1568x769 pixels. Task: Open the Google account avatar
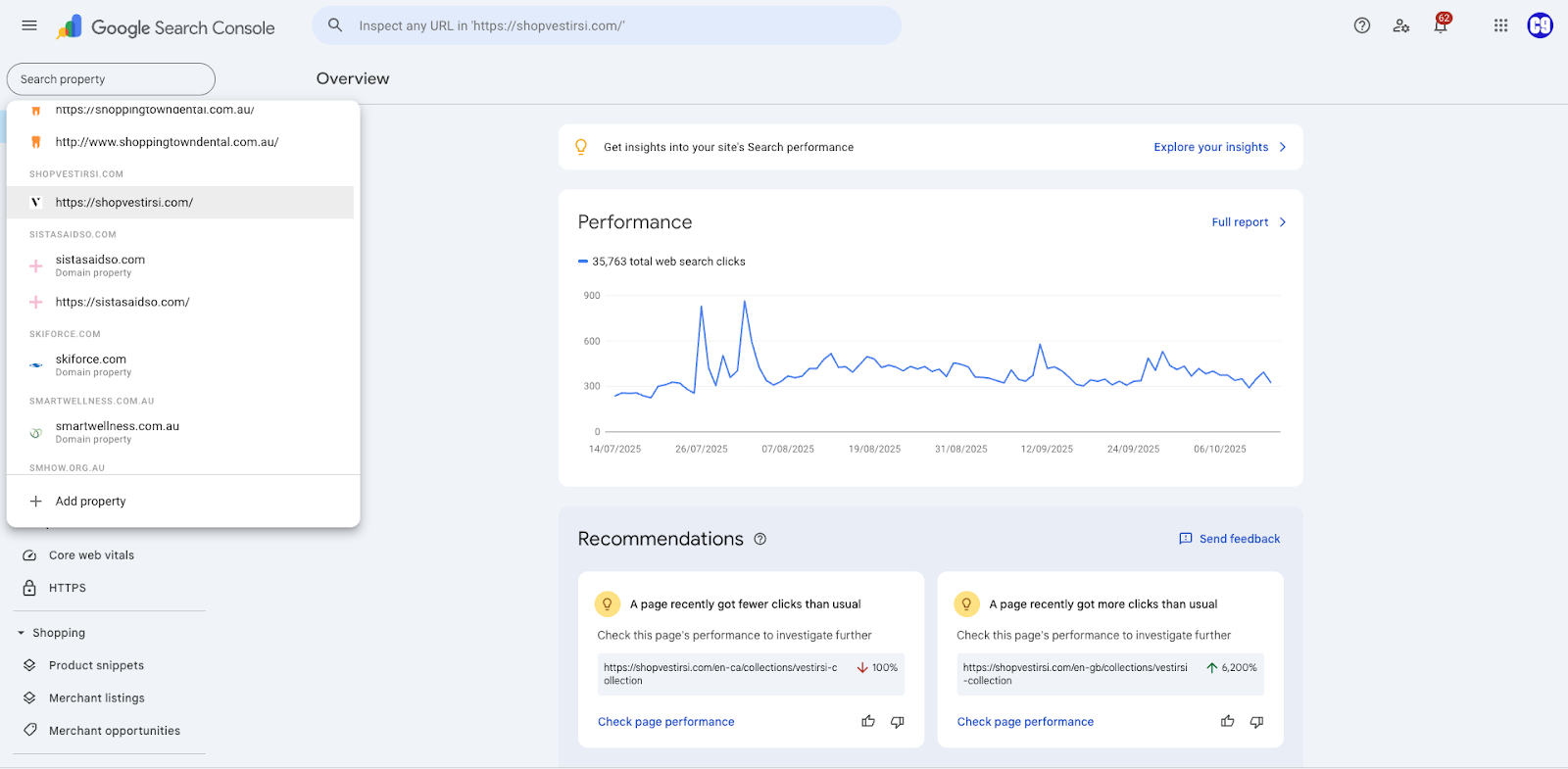click(x=1540, y=25)
